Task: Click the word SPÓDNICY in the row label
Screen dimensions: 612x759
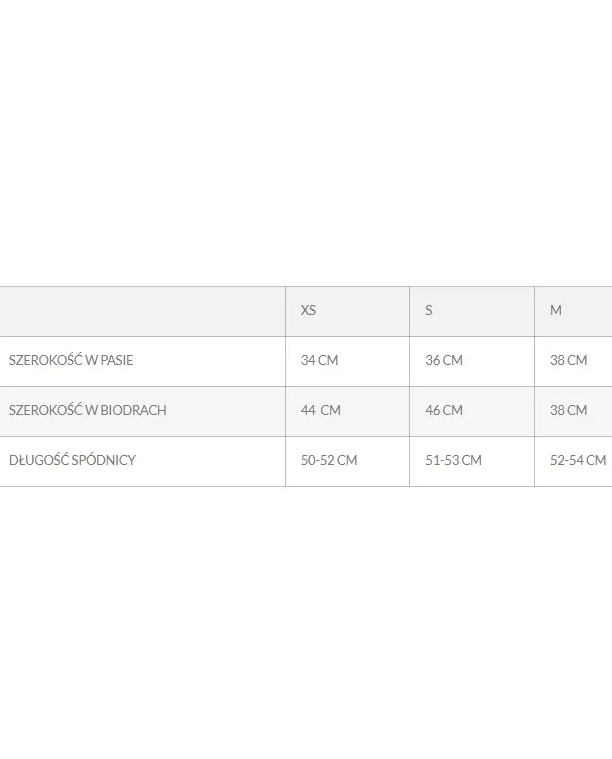Action: pyautogui.click(x=104, y=460)
